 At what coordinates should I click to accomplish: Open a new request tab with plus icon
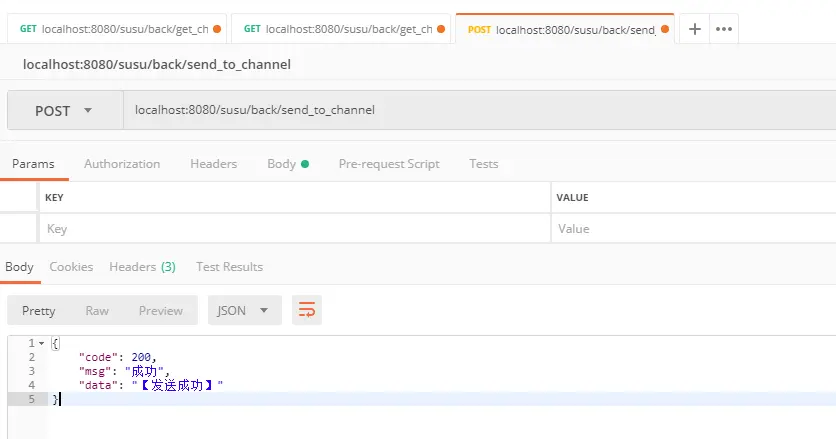[694, 29]
